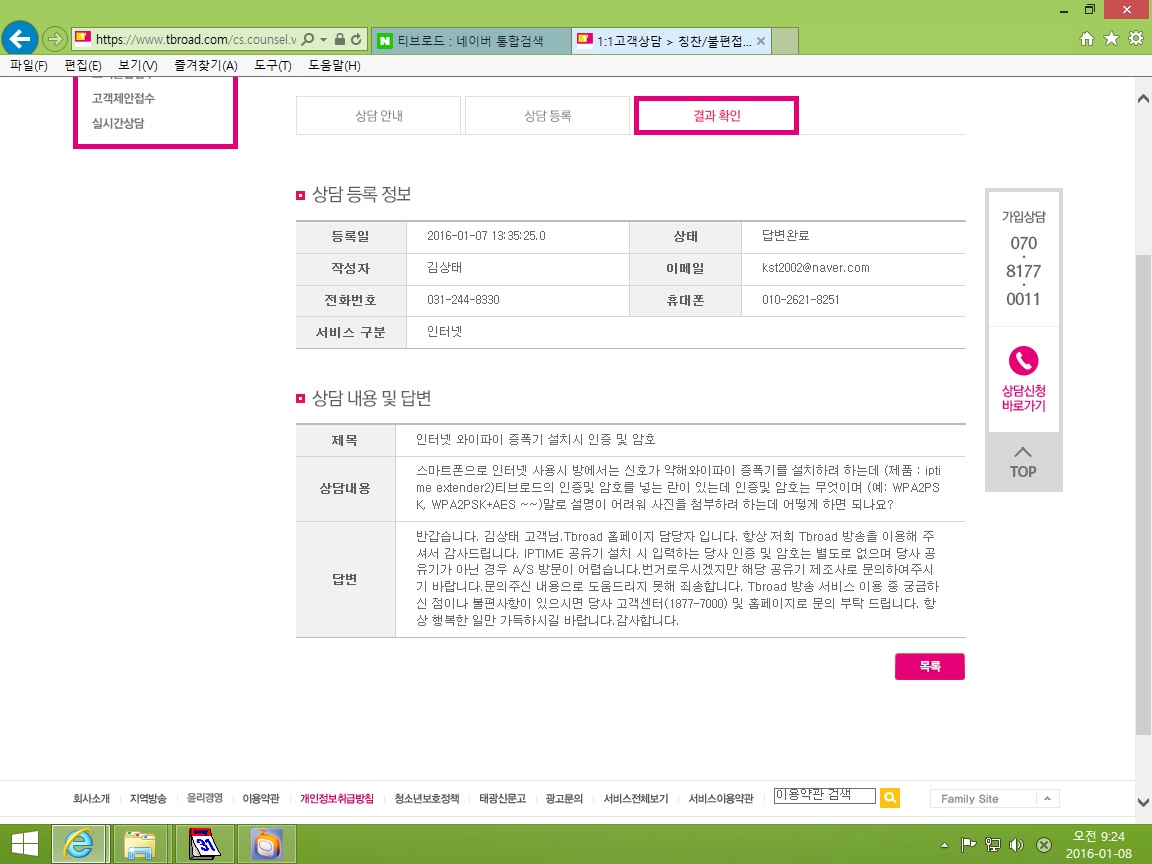Refresh the page with the reload icon

356,39
